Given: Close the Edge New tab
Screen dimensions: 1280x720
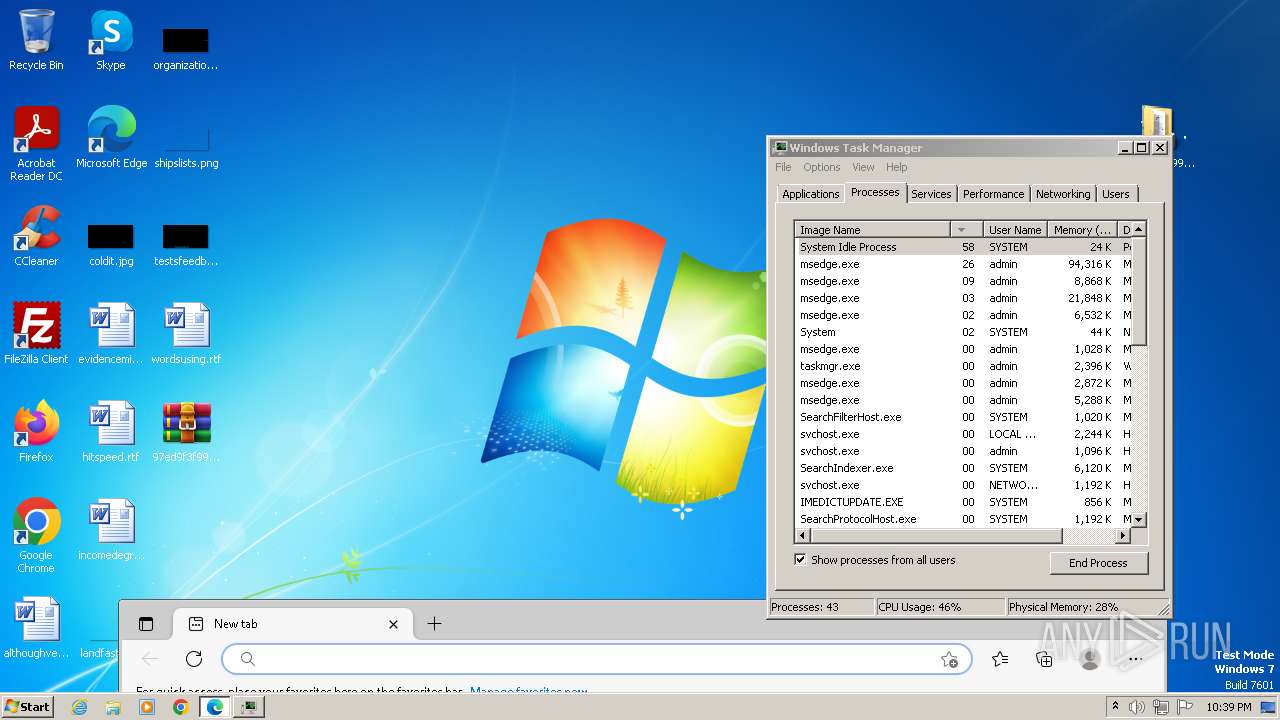Looking at the screenshot, I should click(393, 624).
